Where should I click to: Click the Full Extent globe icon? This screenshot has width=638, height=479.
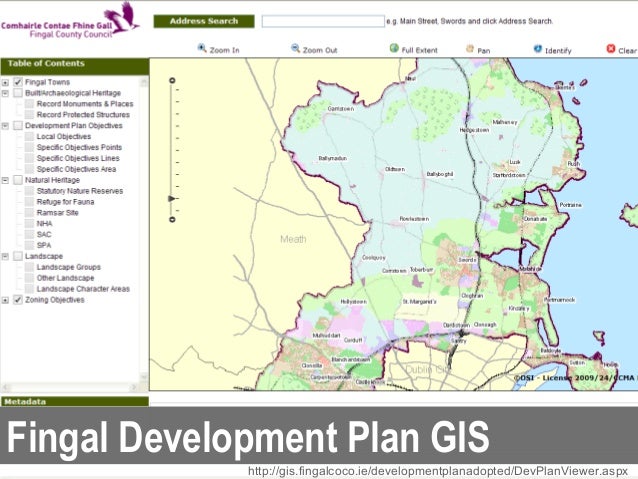click(394, 48)
